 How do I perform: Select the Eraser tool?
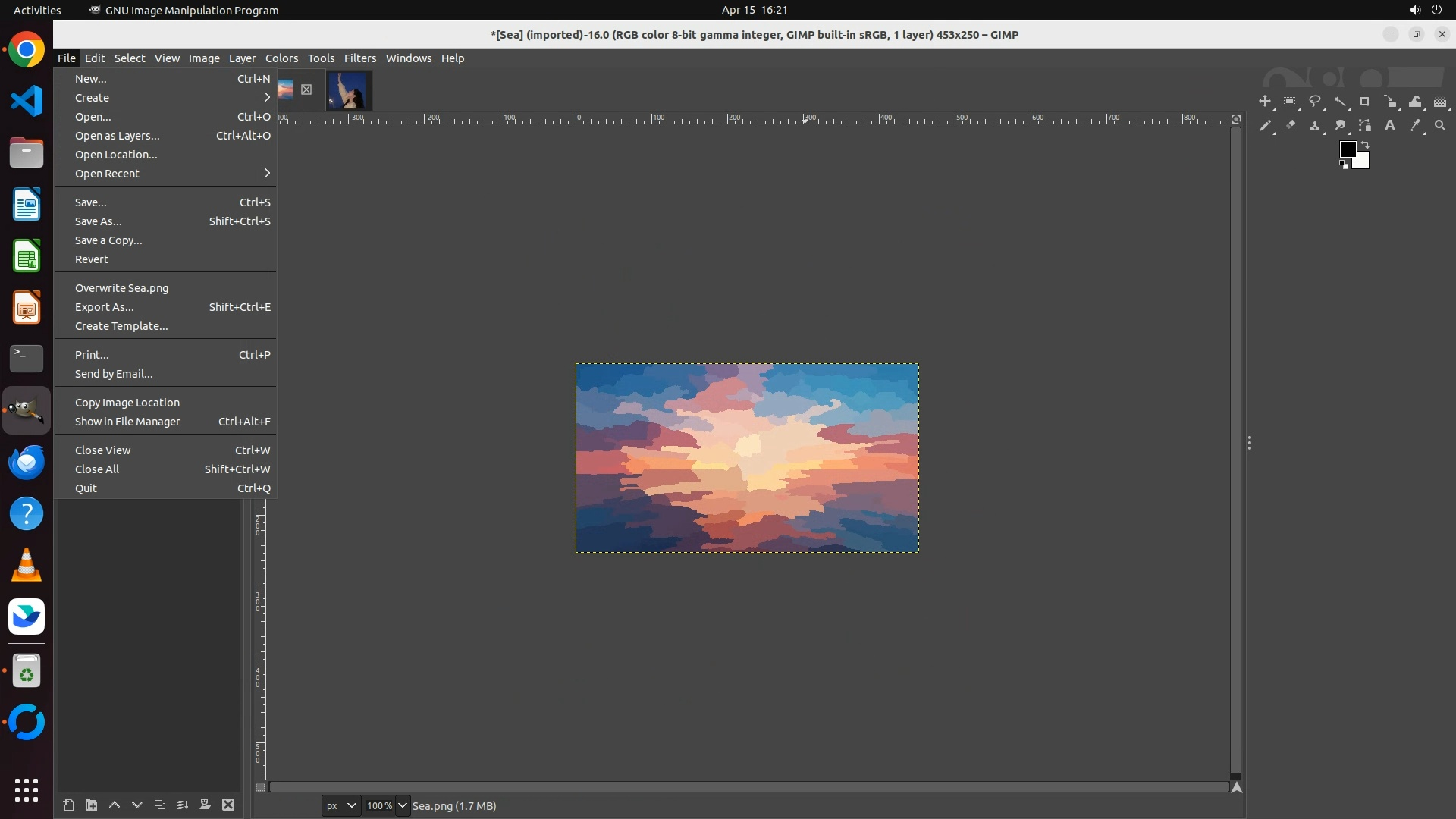(1290, 126)
